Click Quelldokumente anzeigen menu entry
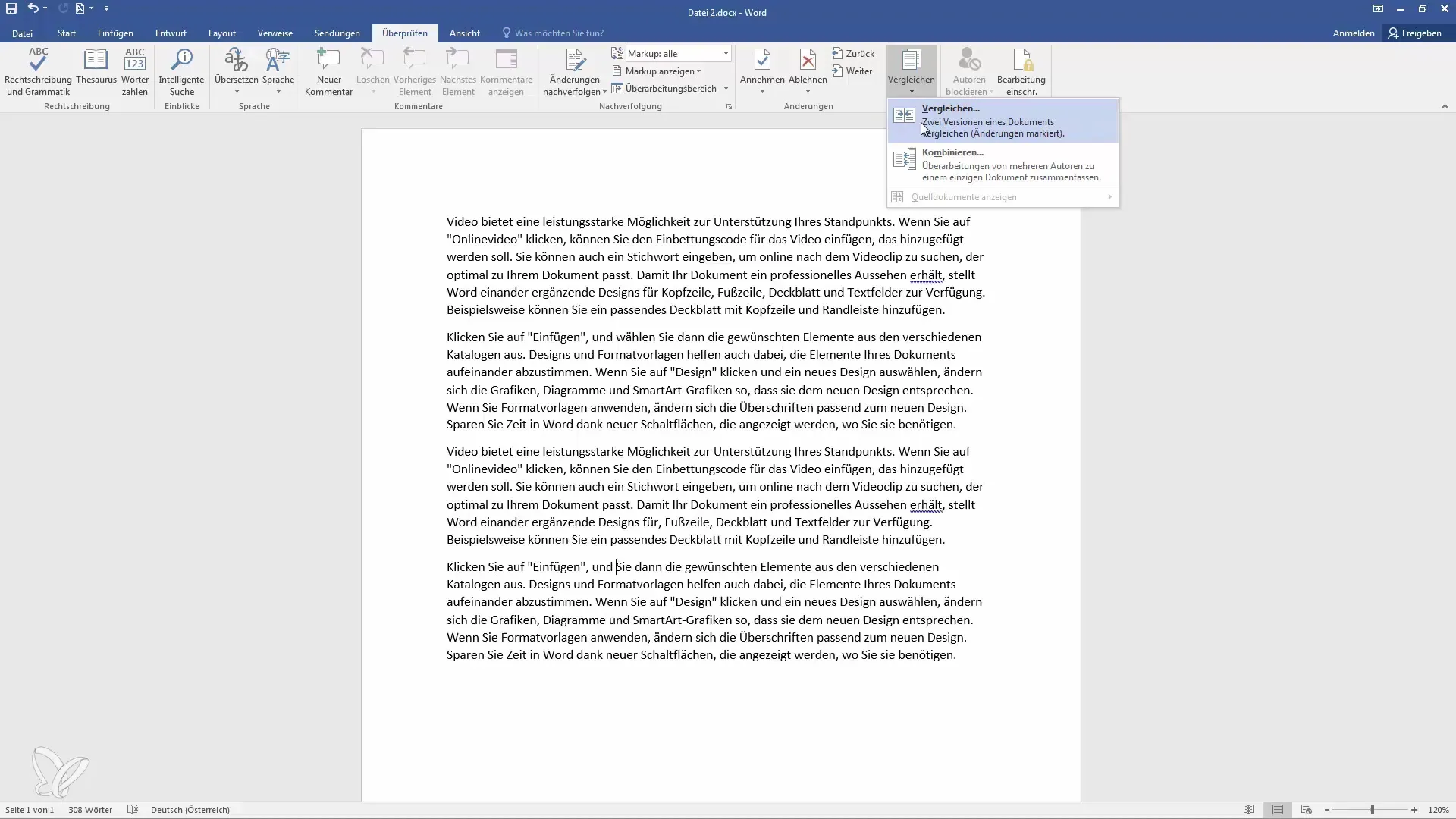The width and height of the screenshot is (1456, 819). (x=1003, y=197)
